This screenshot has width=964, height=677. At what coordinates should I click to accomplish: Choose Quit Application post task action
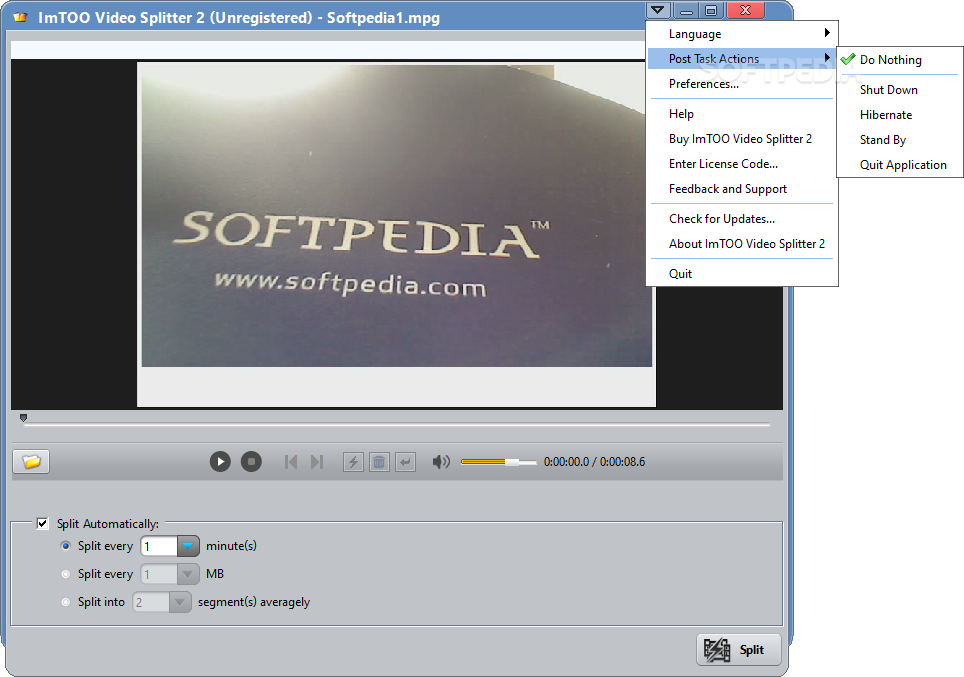coord(899,165)
